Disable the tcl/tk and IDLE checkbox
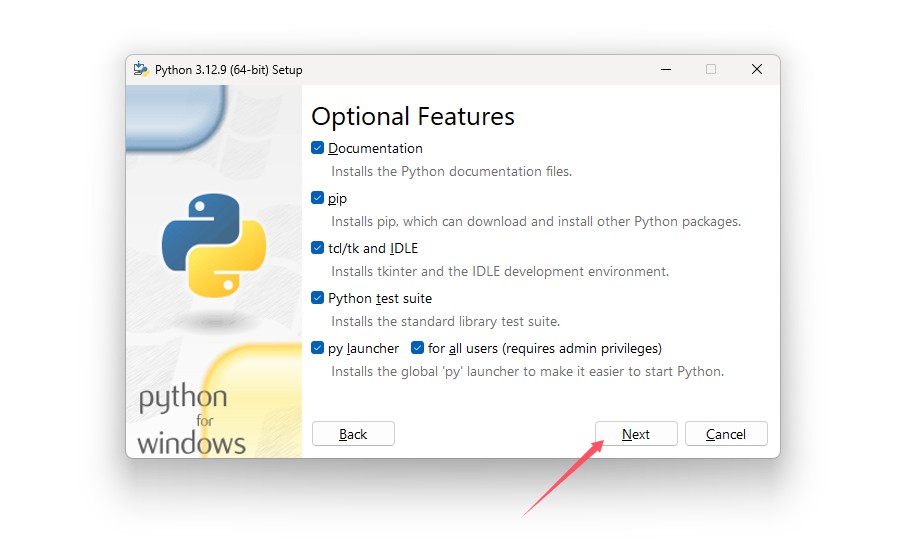This screenshot has width=902, height=544. 317,248
